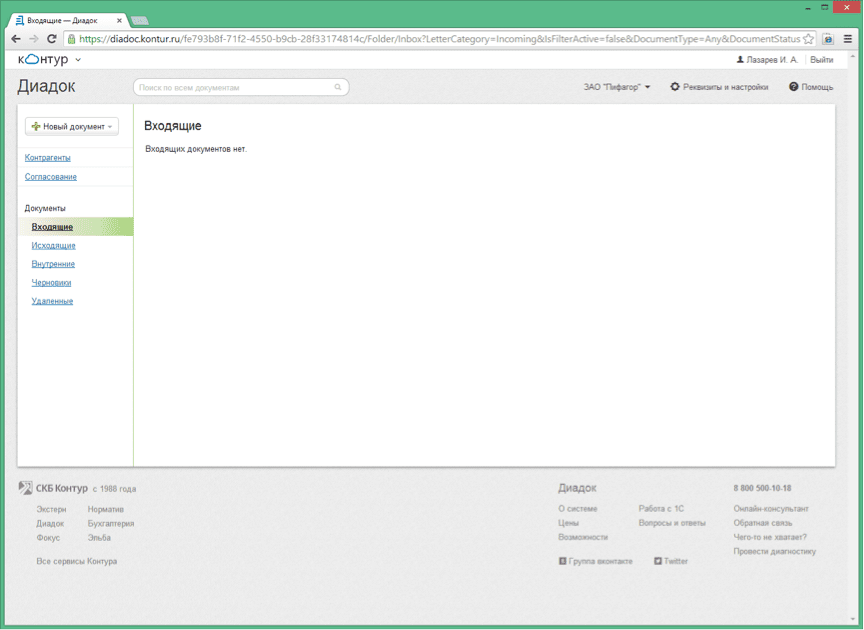Viewport: 864px width, 630px height.
Task: Open the Внутренние folder
Action: click(x=53, y=264)
